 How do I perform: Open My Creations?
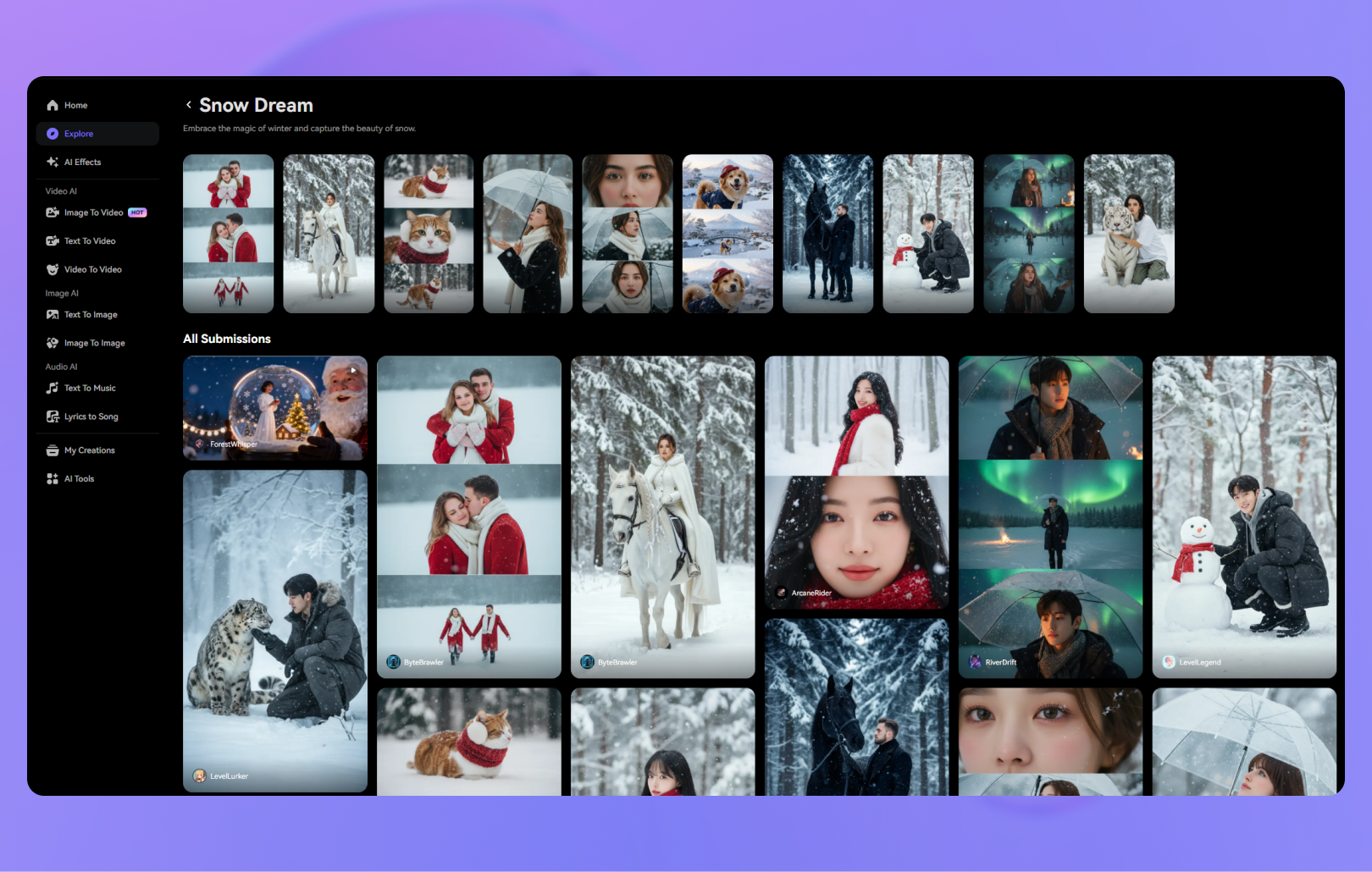pos(89,450)
